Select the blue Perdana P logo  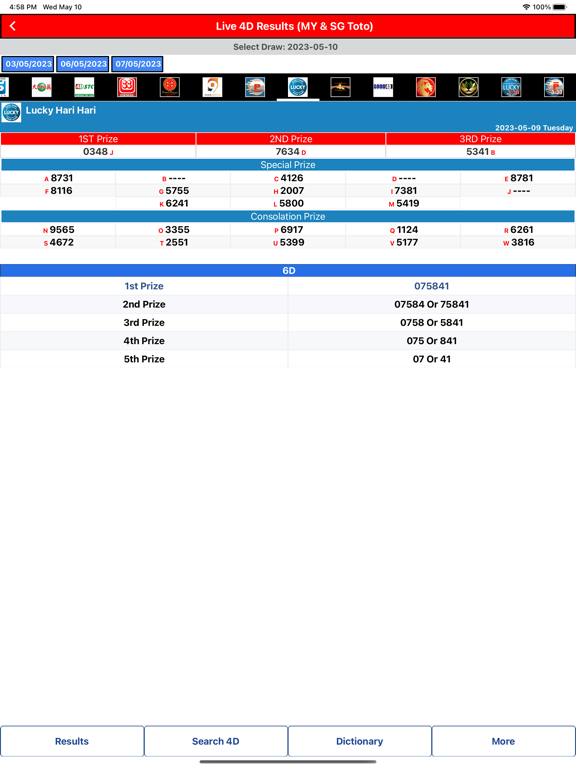coord(255,87)
